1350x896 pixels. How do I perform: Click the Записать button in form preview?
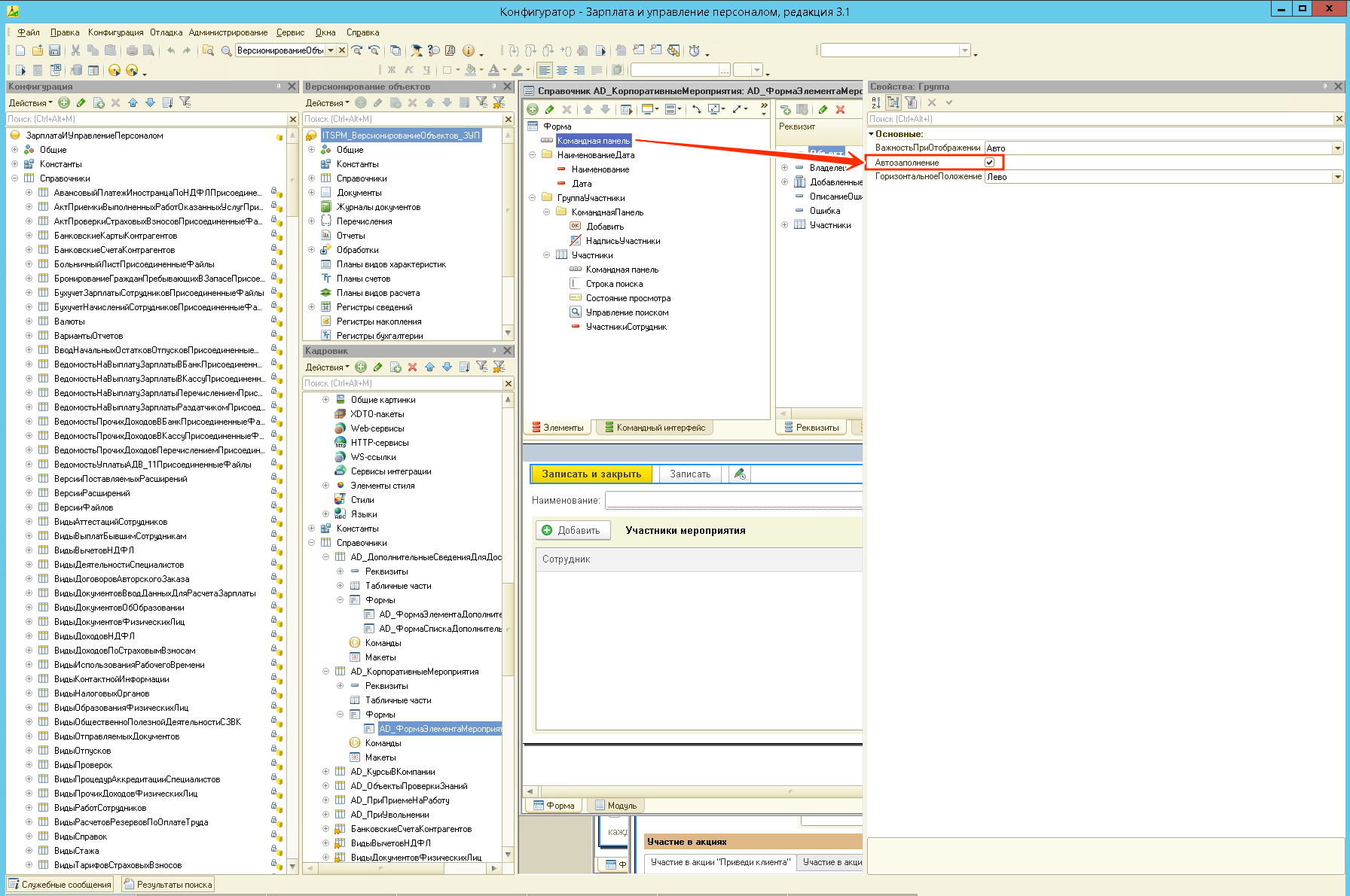690,474
